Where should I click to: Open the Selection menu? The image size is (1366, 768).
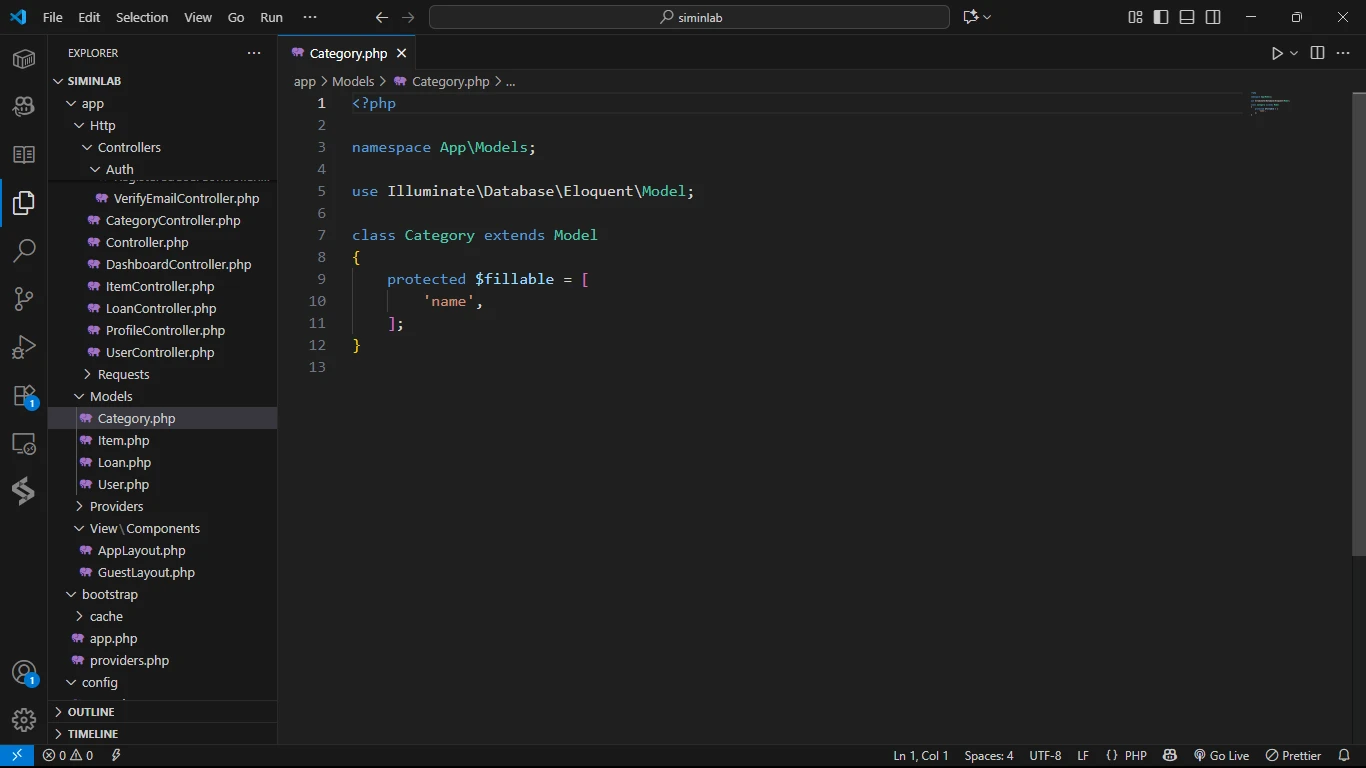click(142, 17)
